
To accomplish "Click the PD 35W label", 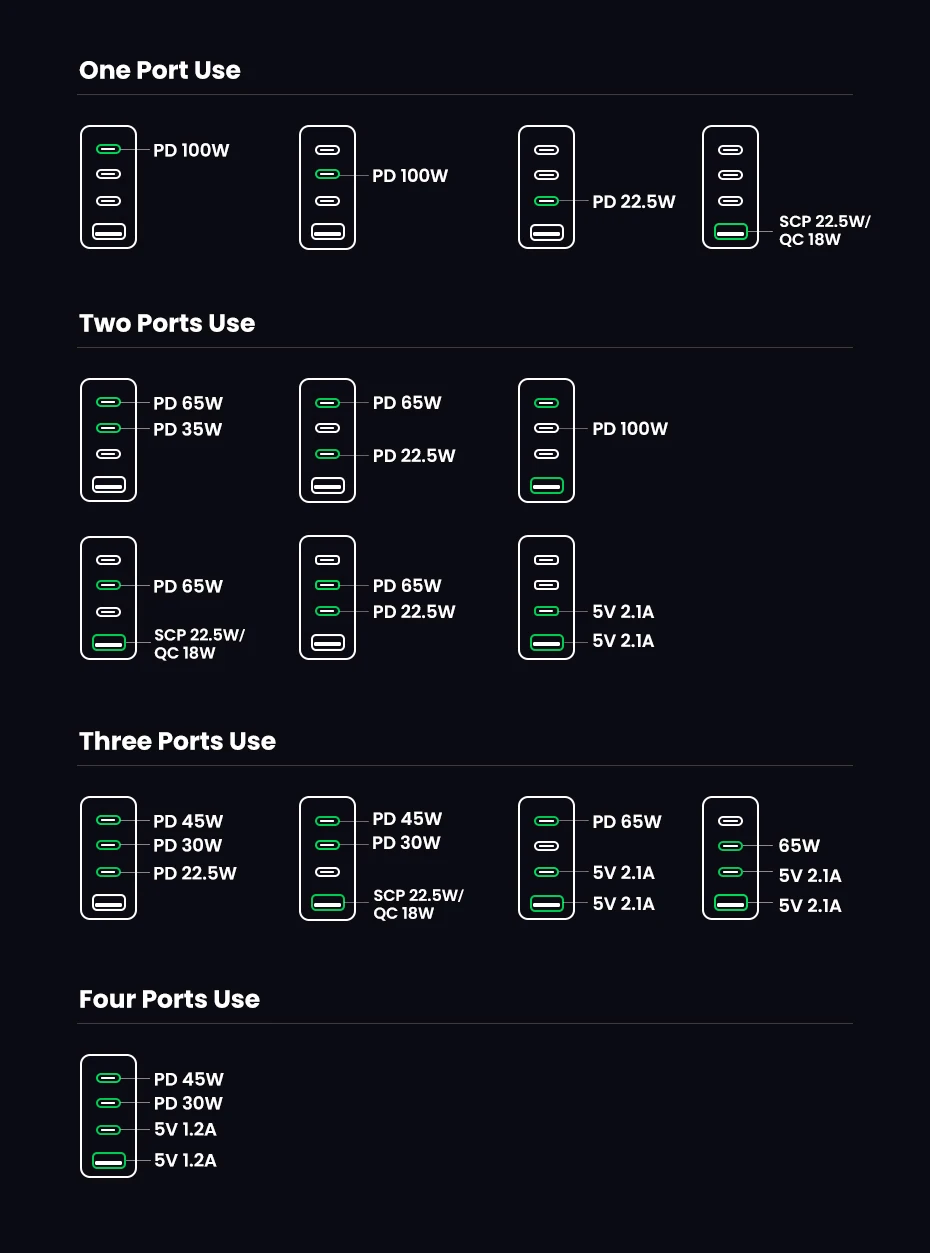I will coord(188,430).
